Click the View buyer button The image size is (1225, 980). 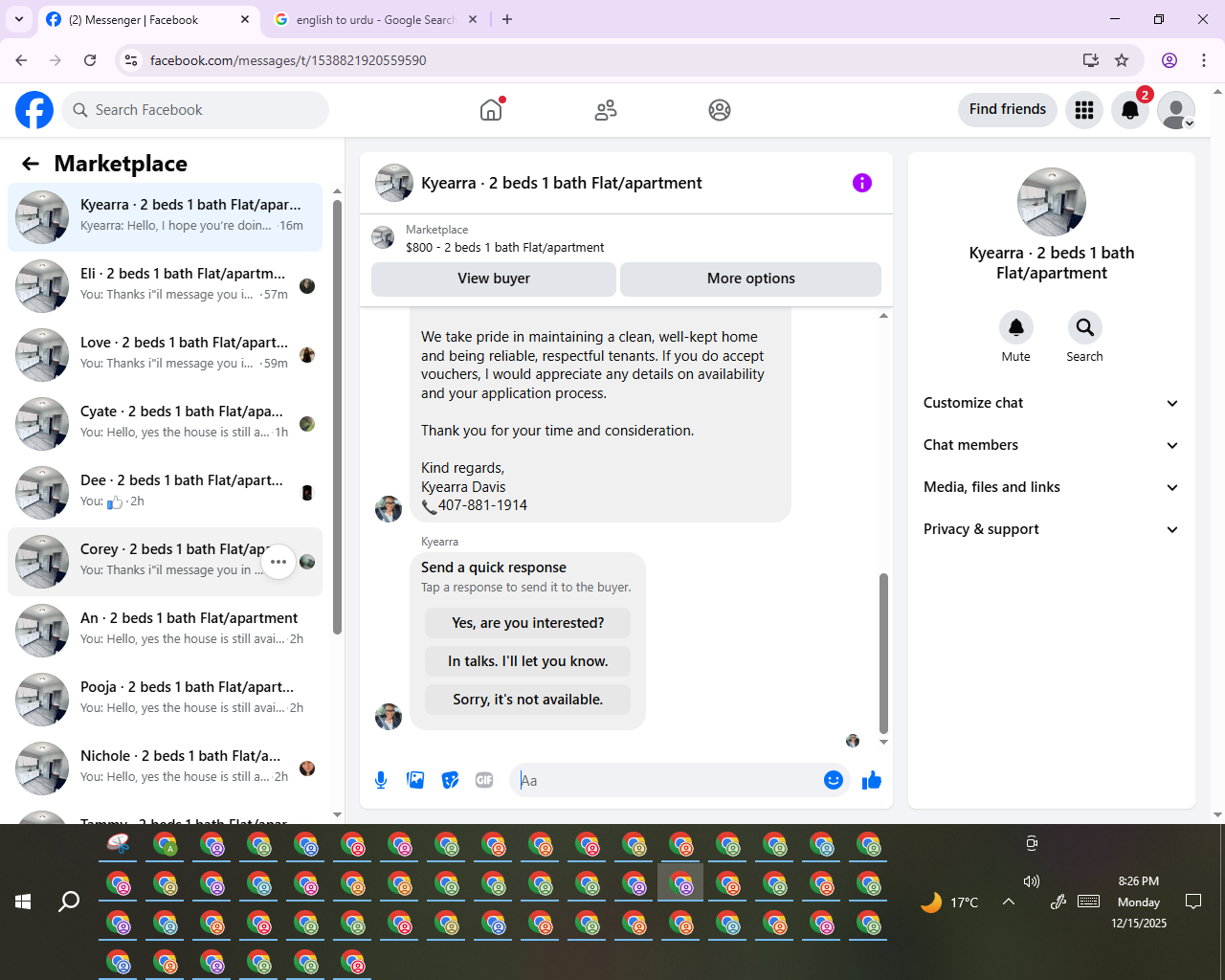(x=494, y=278)
